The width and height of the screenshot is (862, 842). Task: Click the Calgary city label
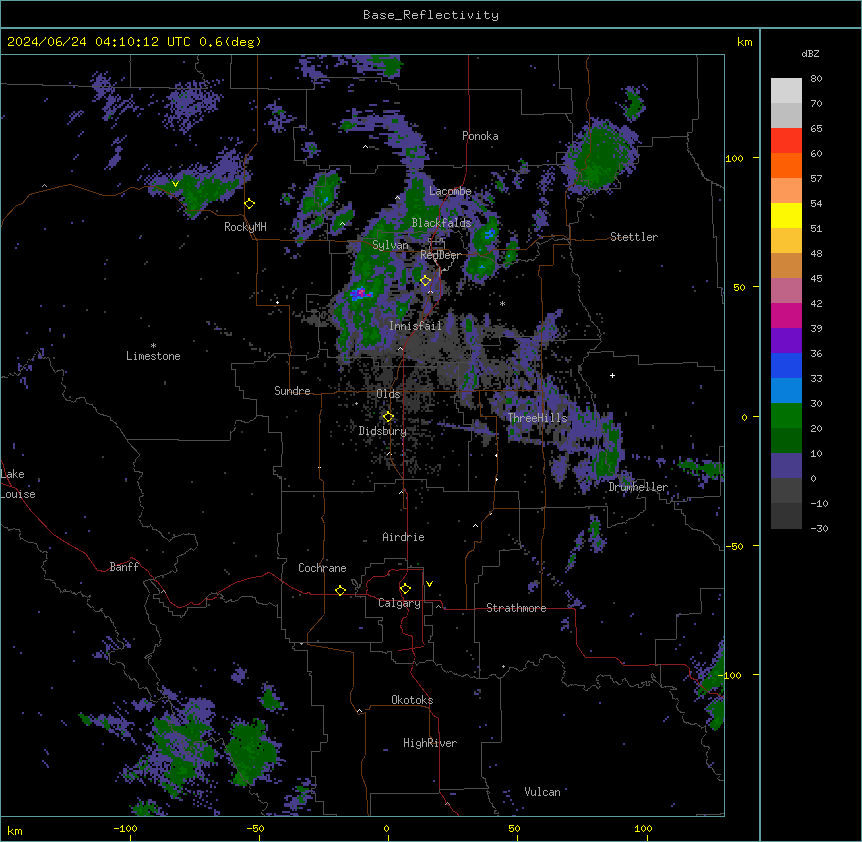399,603
